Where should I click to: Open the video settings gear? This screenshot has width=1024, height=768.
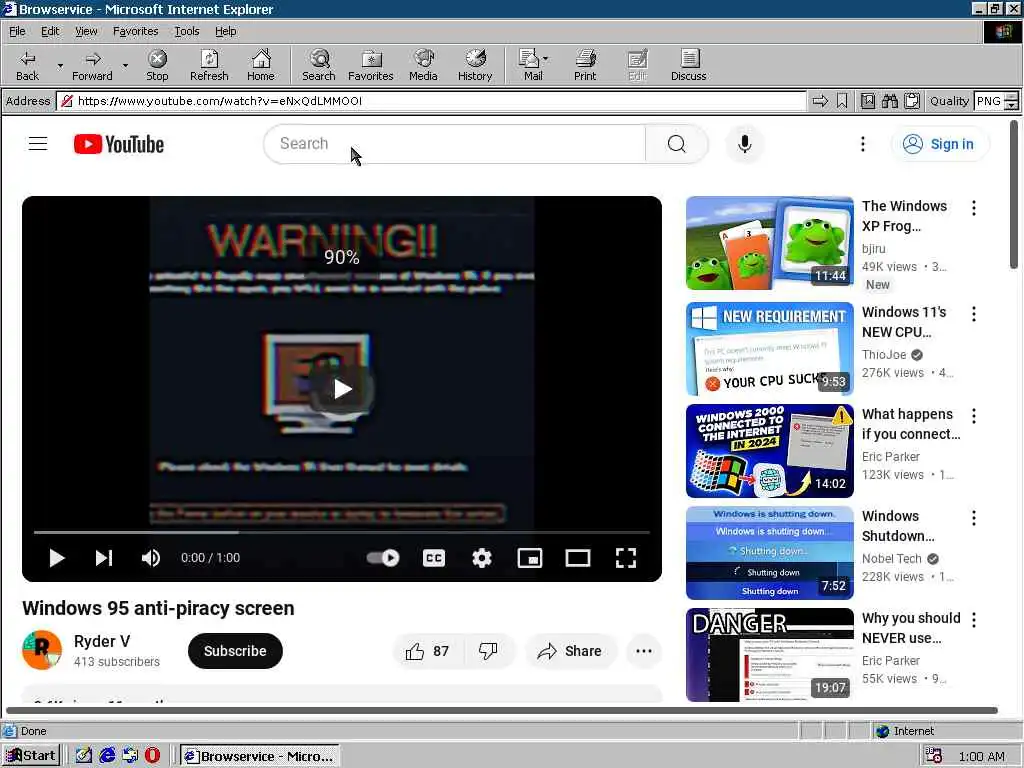point(482,558)
